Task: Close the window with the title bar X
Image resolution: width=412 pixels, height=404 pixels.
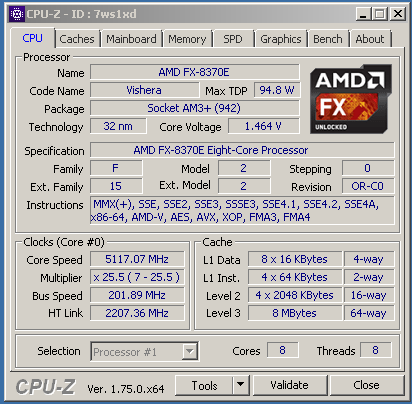Action: pyautogui.click(x=397, y=14)
